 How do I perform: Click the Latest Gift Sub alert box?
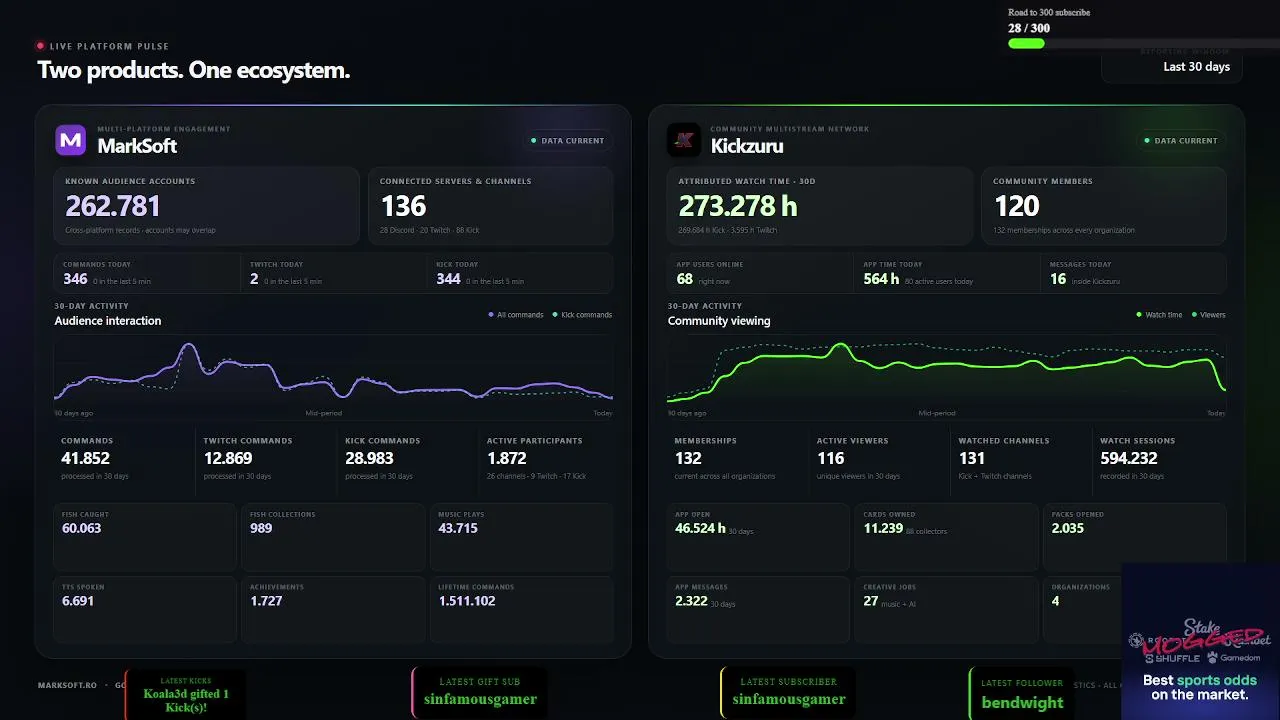(480, 694)
